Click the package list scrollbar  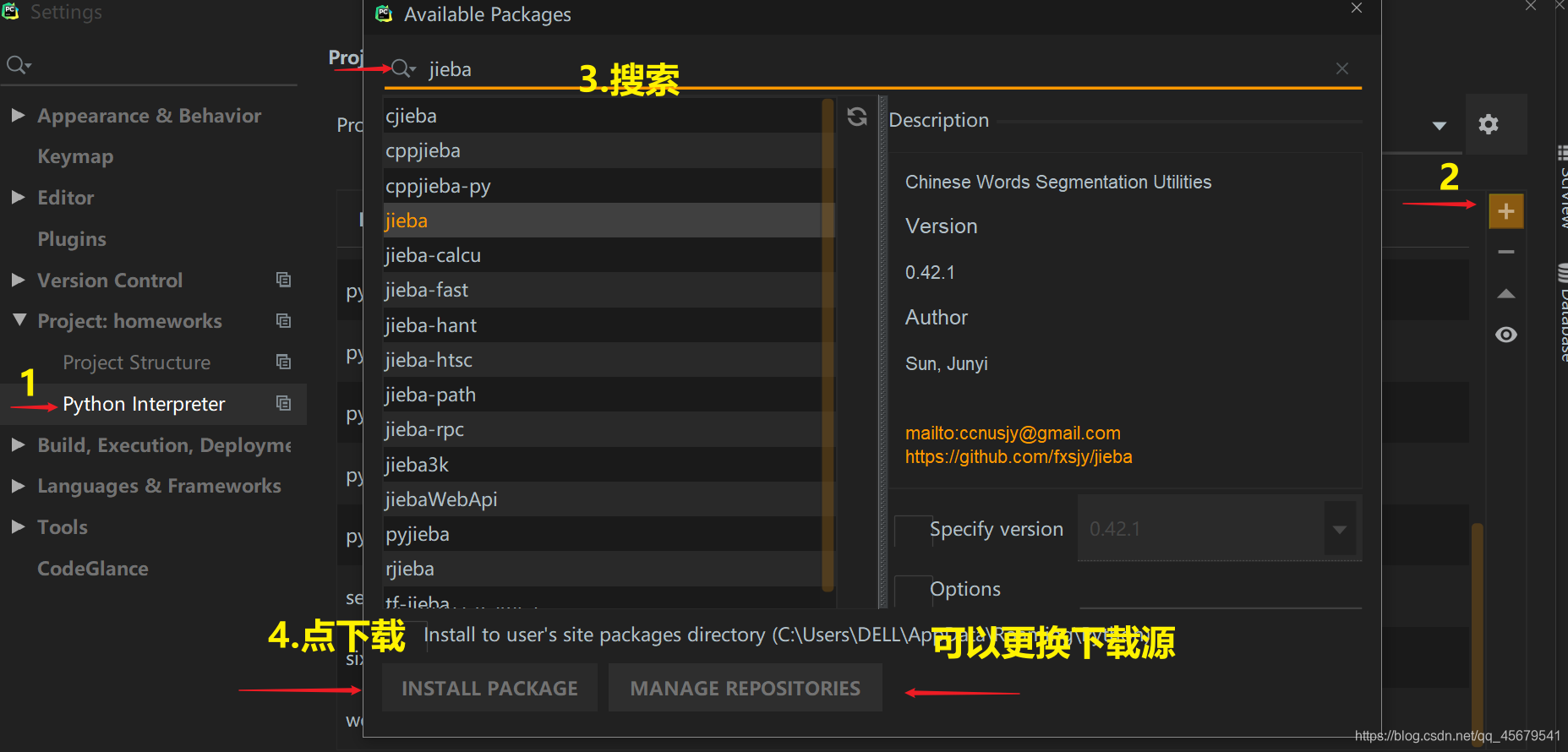point(828,345)
